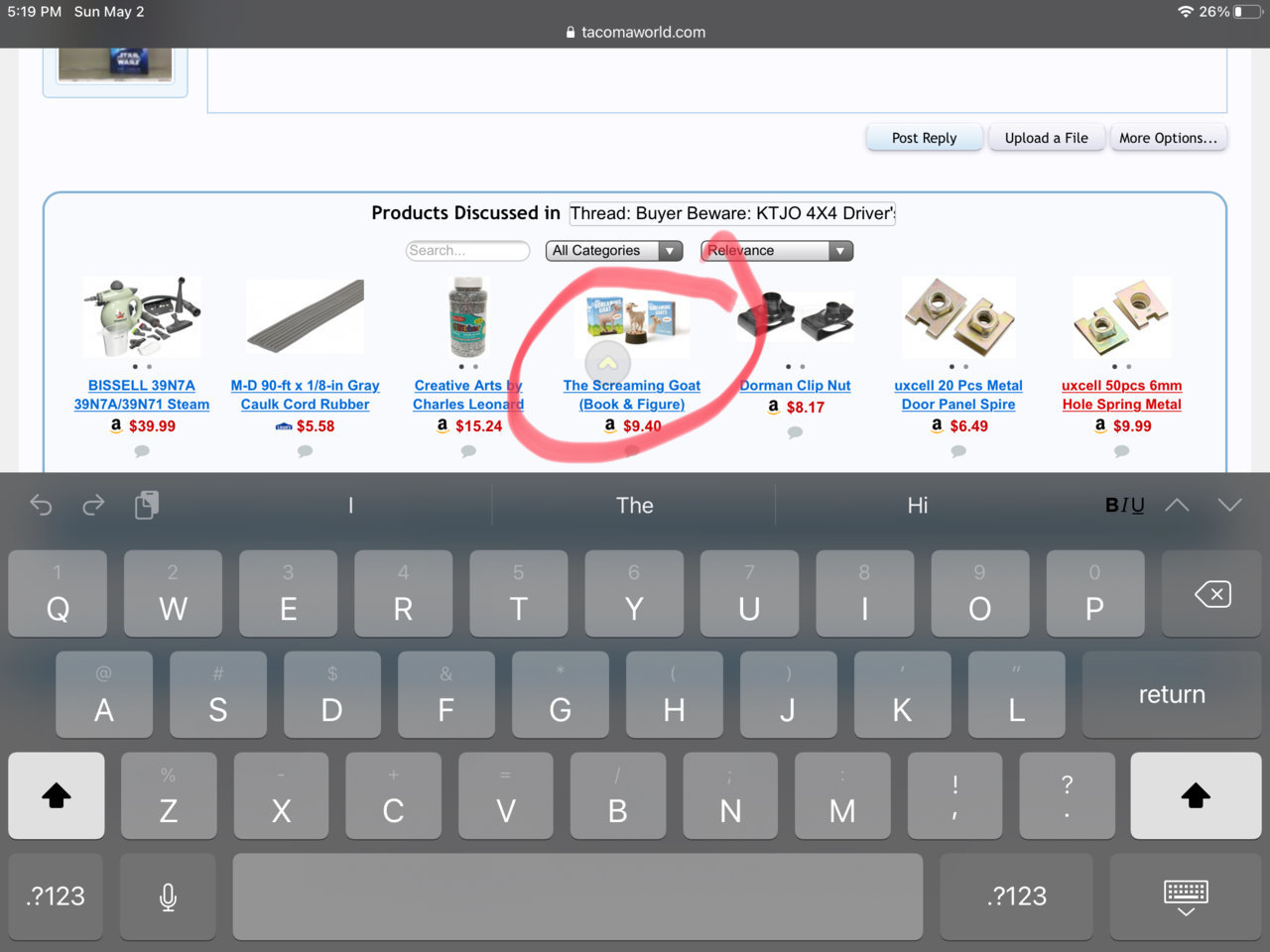Image resolution: width=1270 pixels, height=952 pixels.
Task: Tap the comment bubble under uxcell 20 Pcs
Action: [x=958, y=451]
